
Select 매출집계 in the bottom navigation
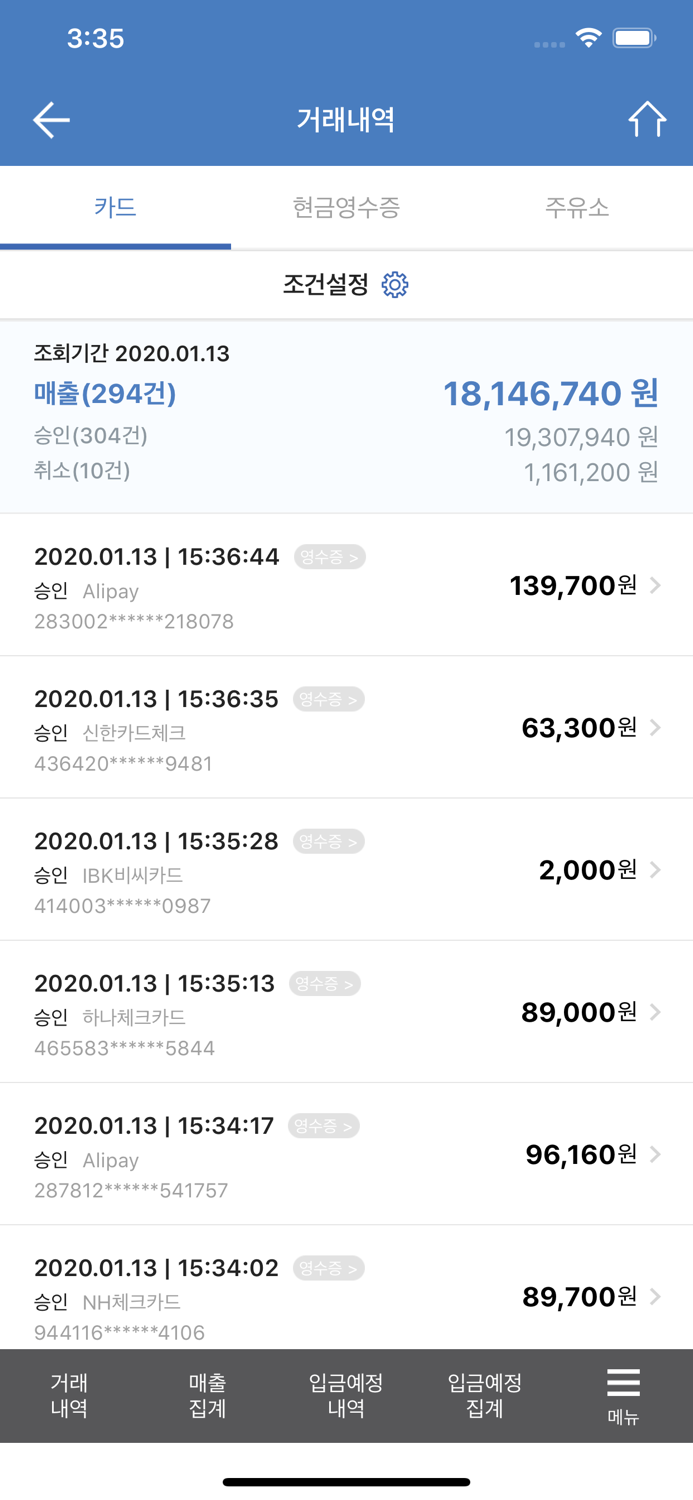(x=206, y=1395)
